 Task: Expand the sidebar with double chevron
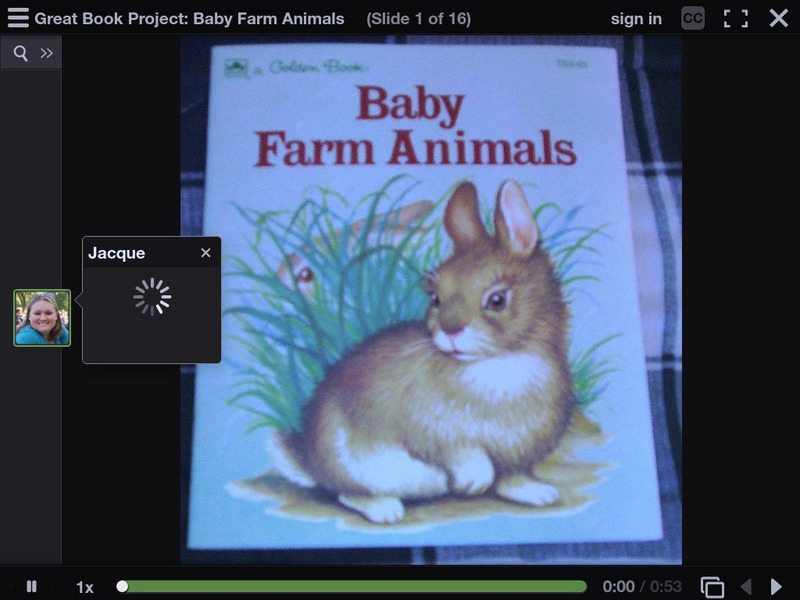46,53
